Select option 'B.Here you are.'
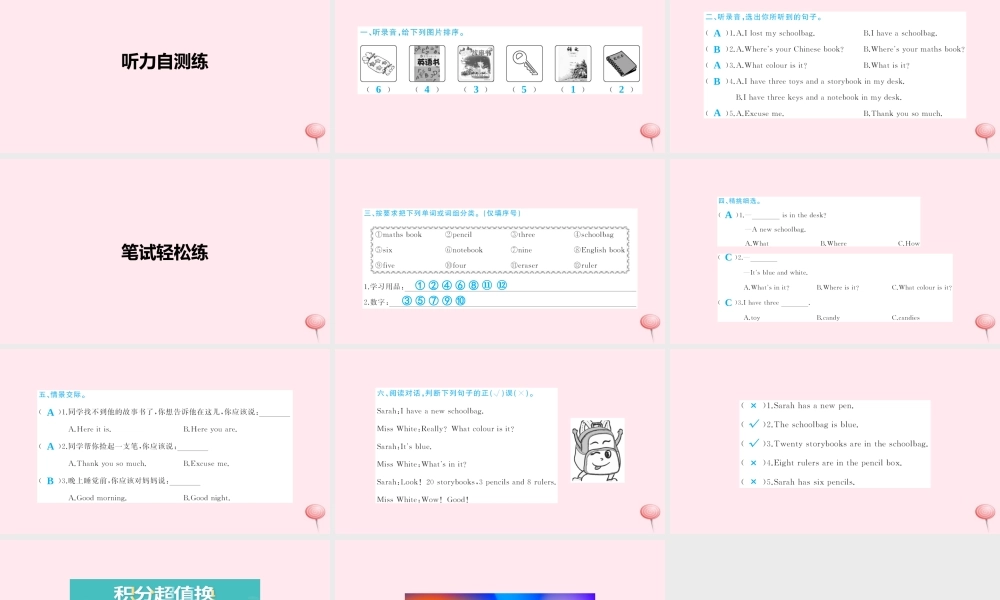This screenshot has height=600, width=1000. coord(210,429)
